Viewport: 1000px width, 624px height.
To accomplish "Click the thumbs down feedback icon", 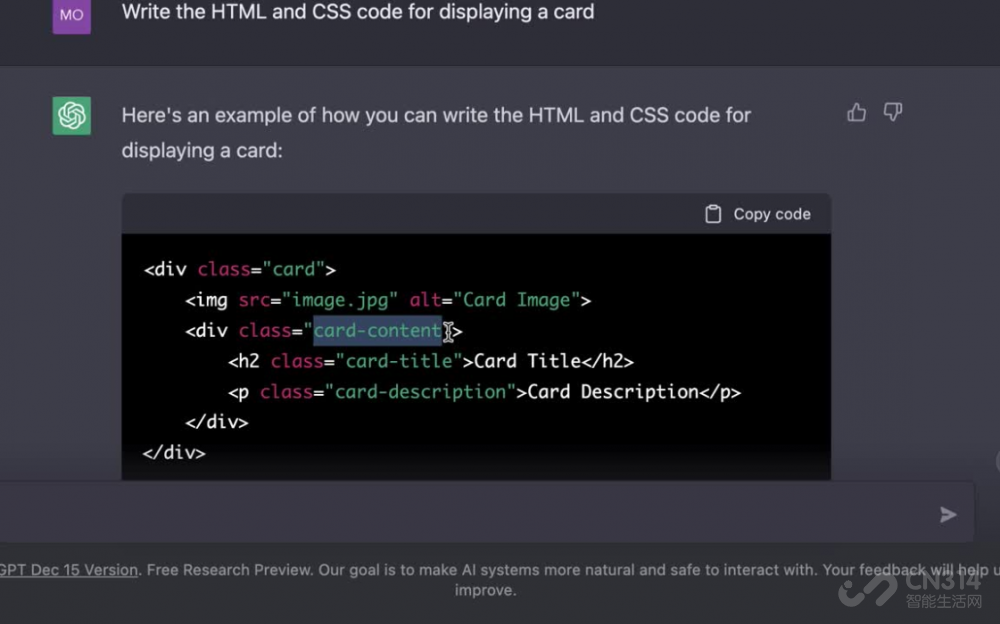I will pyautogui.click(x=893, y=113).
